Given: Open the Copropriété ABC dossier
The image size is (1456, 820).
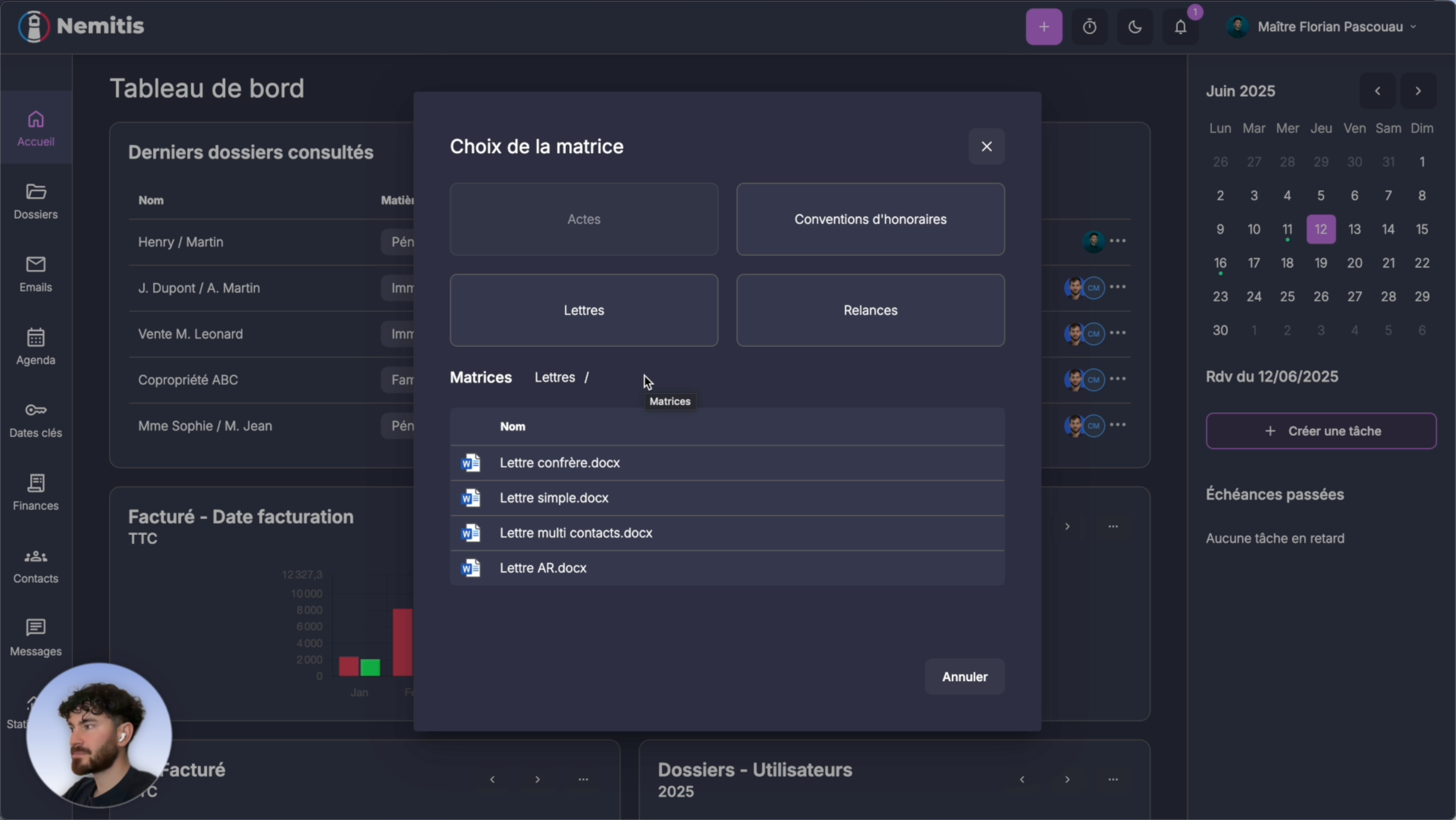Looking at the screenshot, I should (188, 379).
